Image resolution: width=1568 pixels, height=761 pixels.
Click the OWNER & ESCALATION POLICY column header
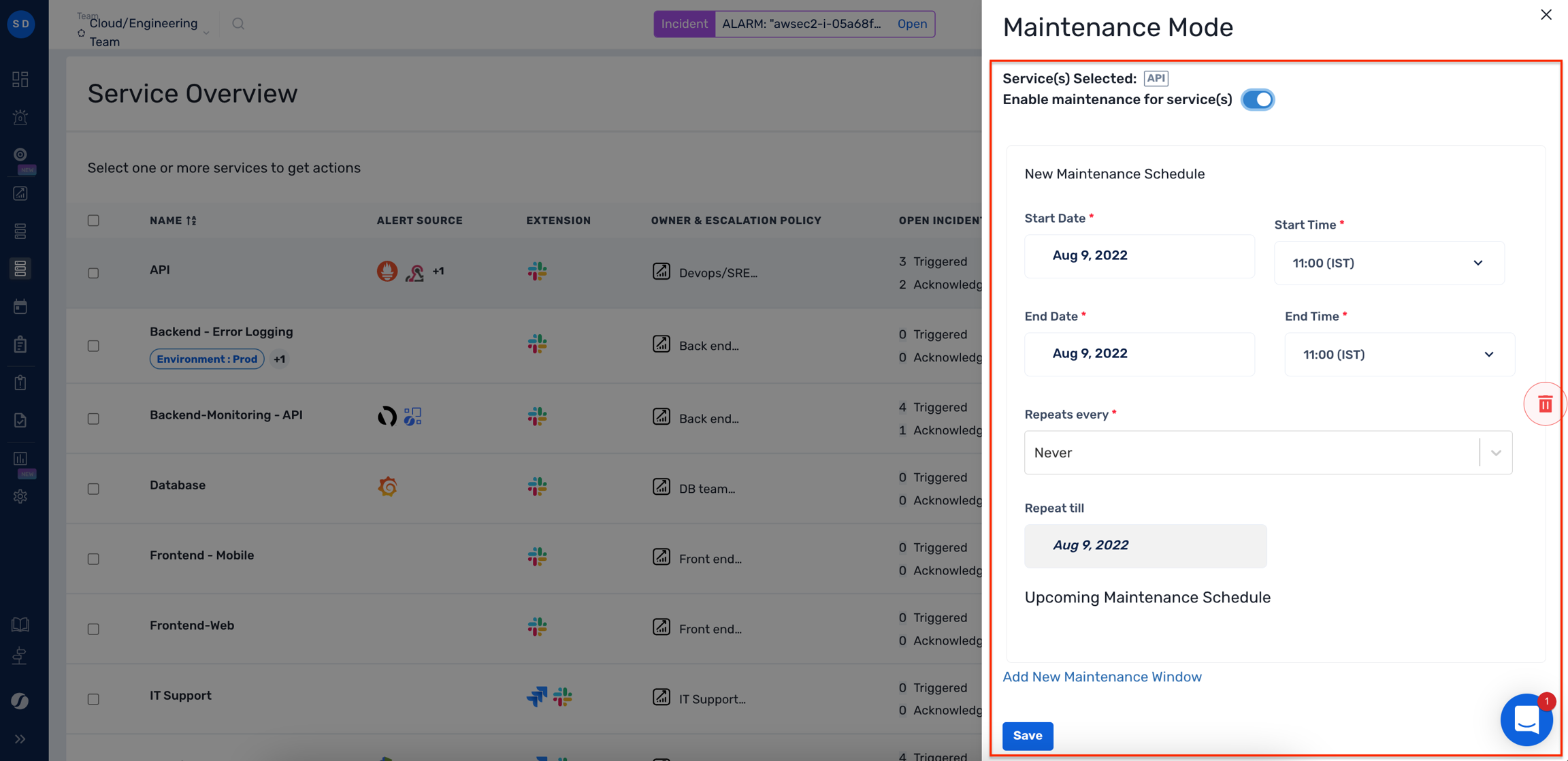click(736, 221)
